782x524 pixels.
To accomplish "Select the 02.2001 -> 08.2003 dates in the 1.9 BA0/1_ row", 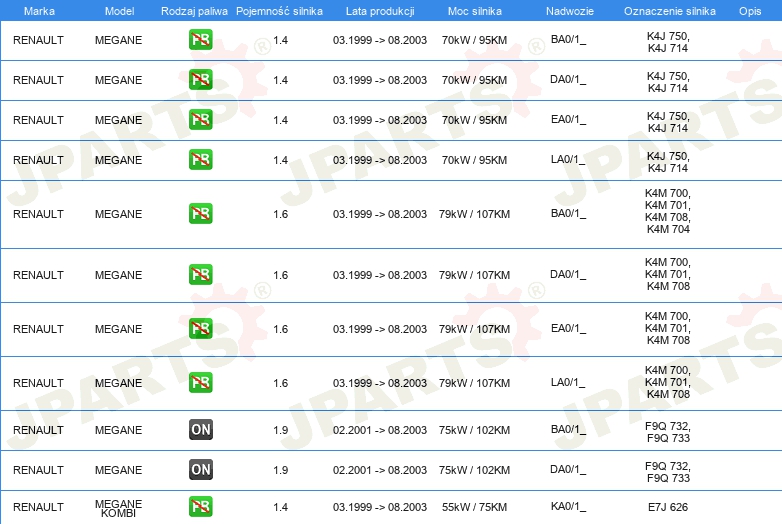I will coord(380,430).
